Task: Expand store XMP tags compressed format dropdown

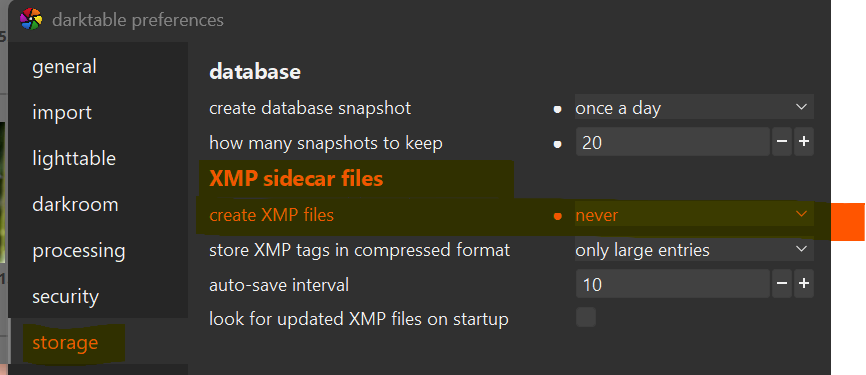Action: click(694, 250)
